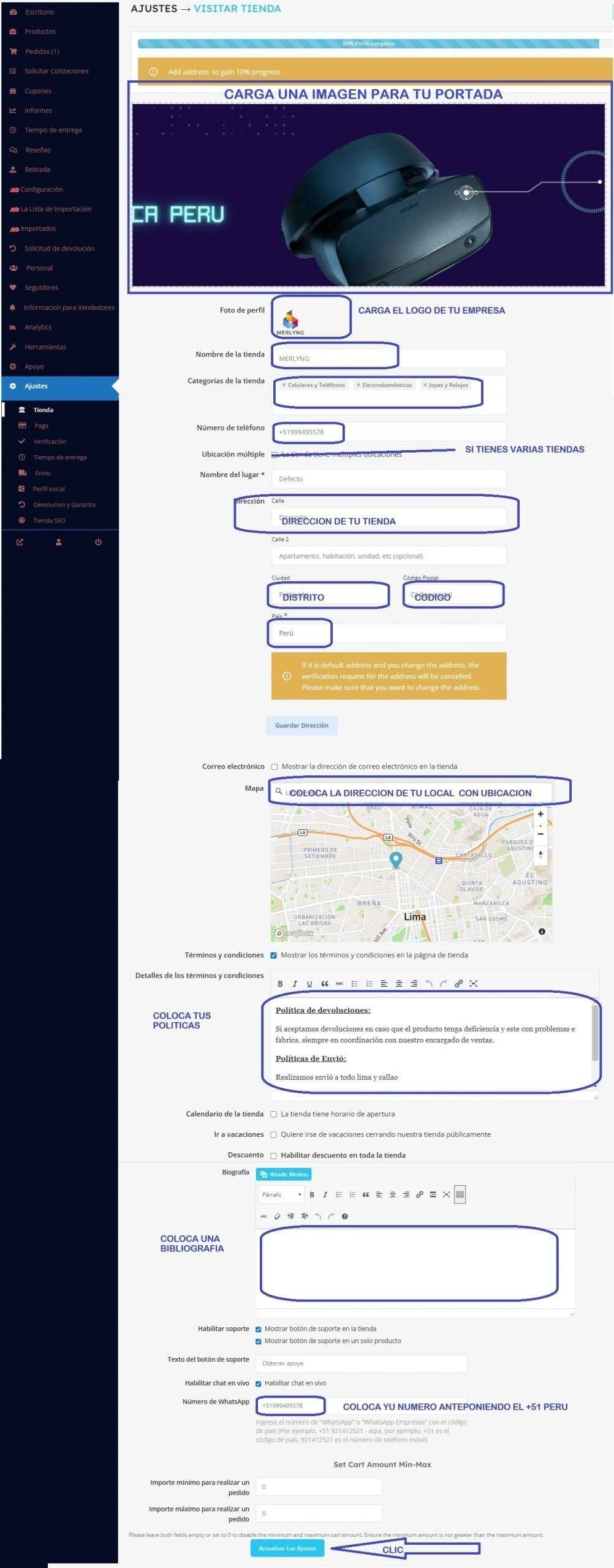Screen dimensions: 614x1568
Task: Click the store banner cover image
Action: point(368,194)
